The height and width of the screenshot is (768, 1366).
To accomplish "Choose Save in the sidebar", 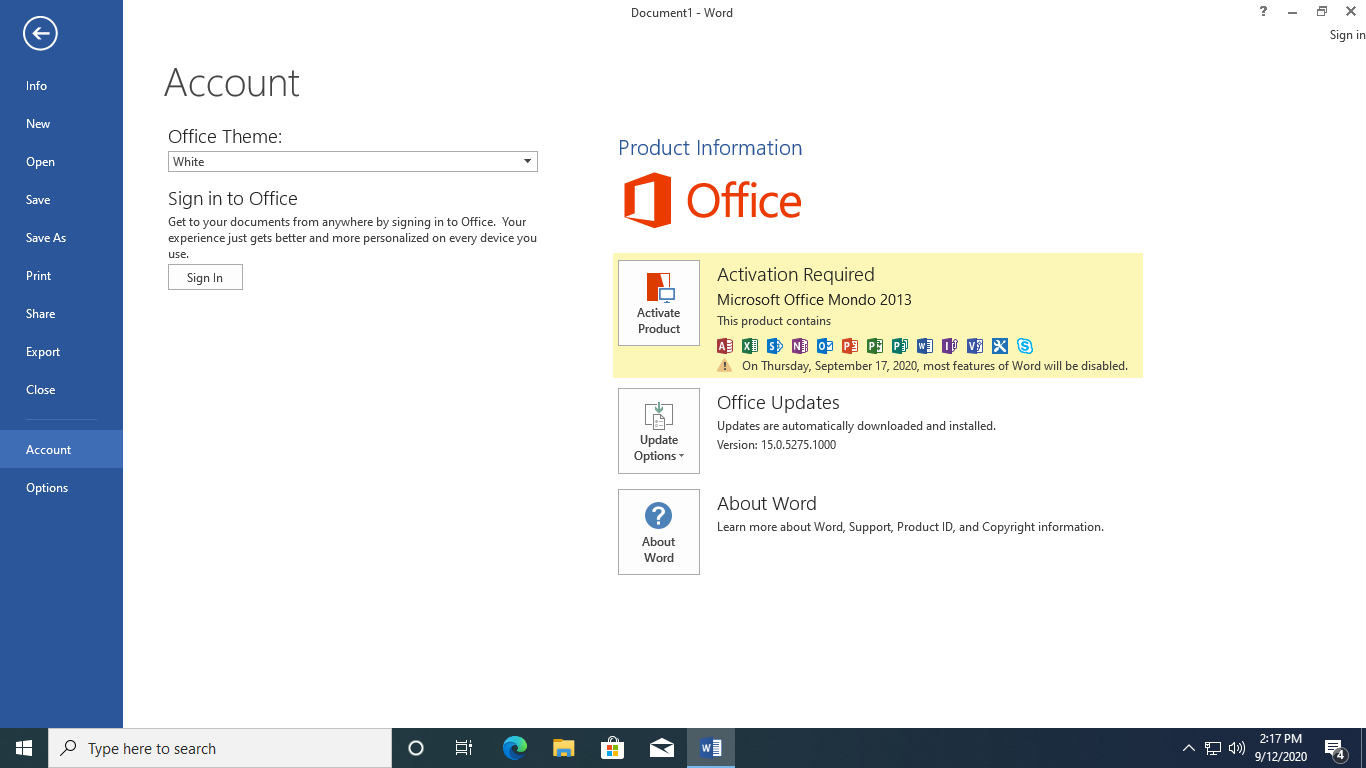I will tap(61, 200).
